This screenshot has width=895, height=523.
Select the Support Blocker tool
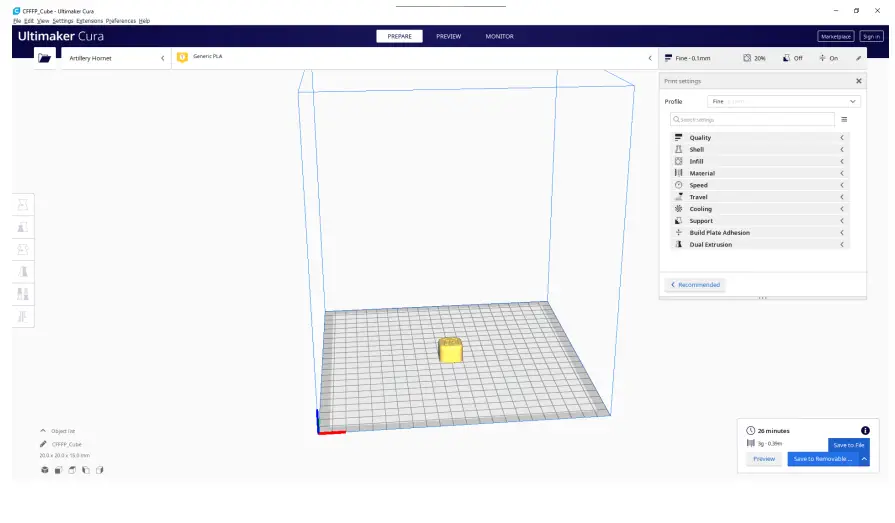[x=23, y=316]
